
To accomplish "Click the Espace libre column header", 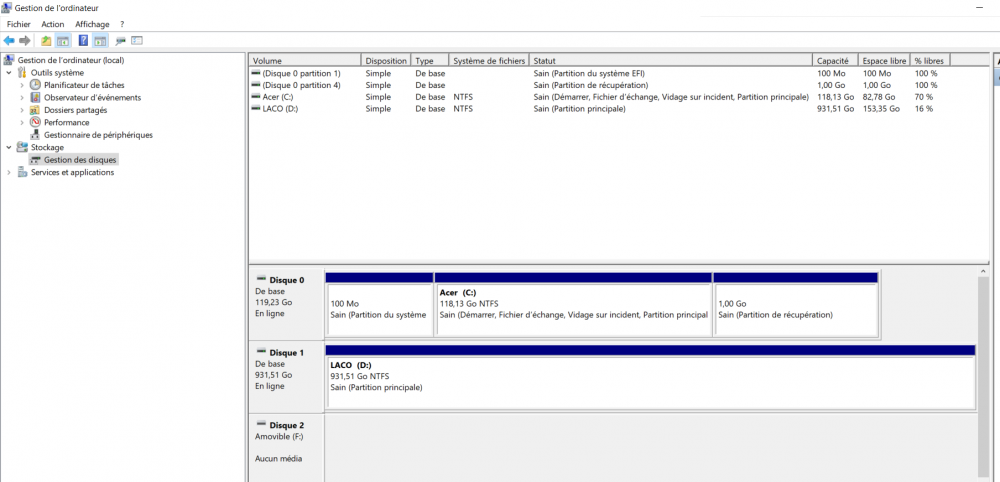I will [x=883, y=61].
